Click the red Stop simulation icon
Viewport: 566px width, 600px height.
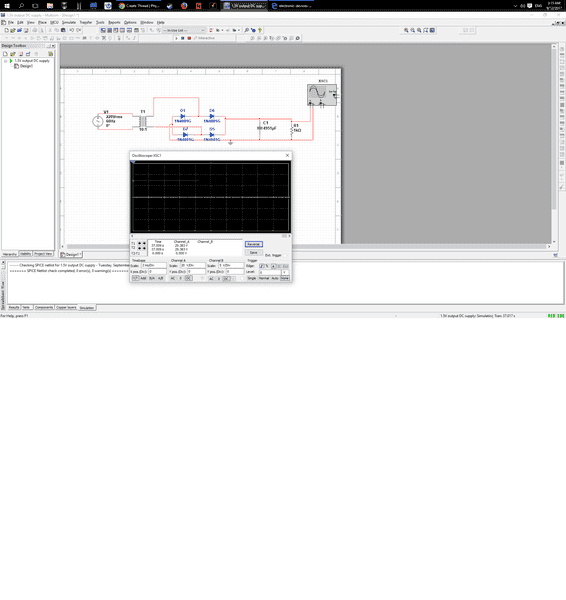click(x=189, y=38)
